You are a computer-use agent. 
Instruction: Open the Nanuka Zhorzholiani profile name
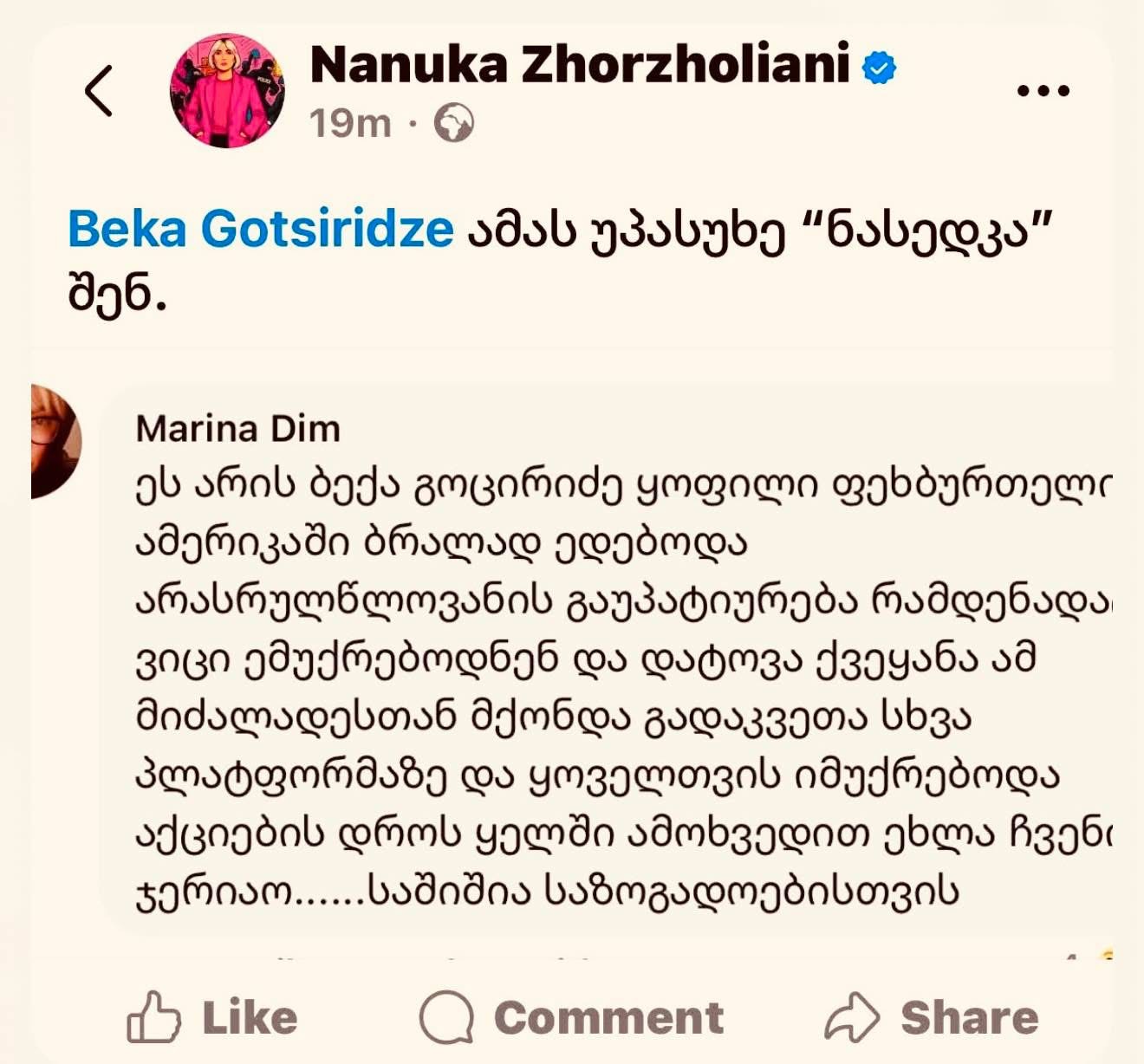pyautogui.click(x=579, y=65)
